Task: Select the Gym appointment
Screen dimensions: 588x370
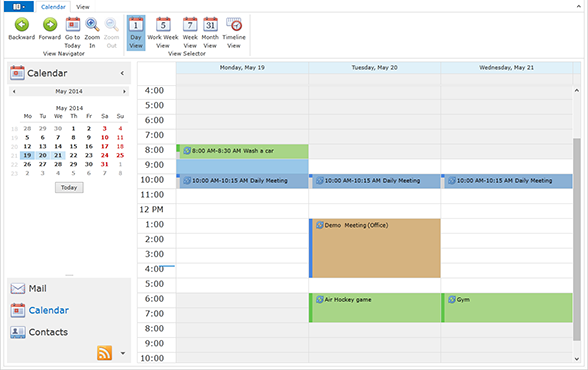Action: [x=507, y=308]
